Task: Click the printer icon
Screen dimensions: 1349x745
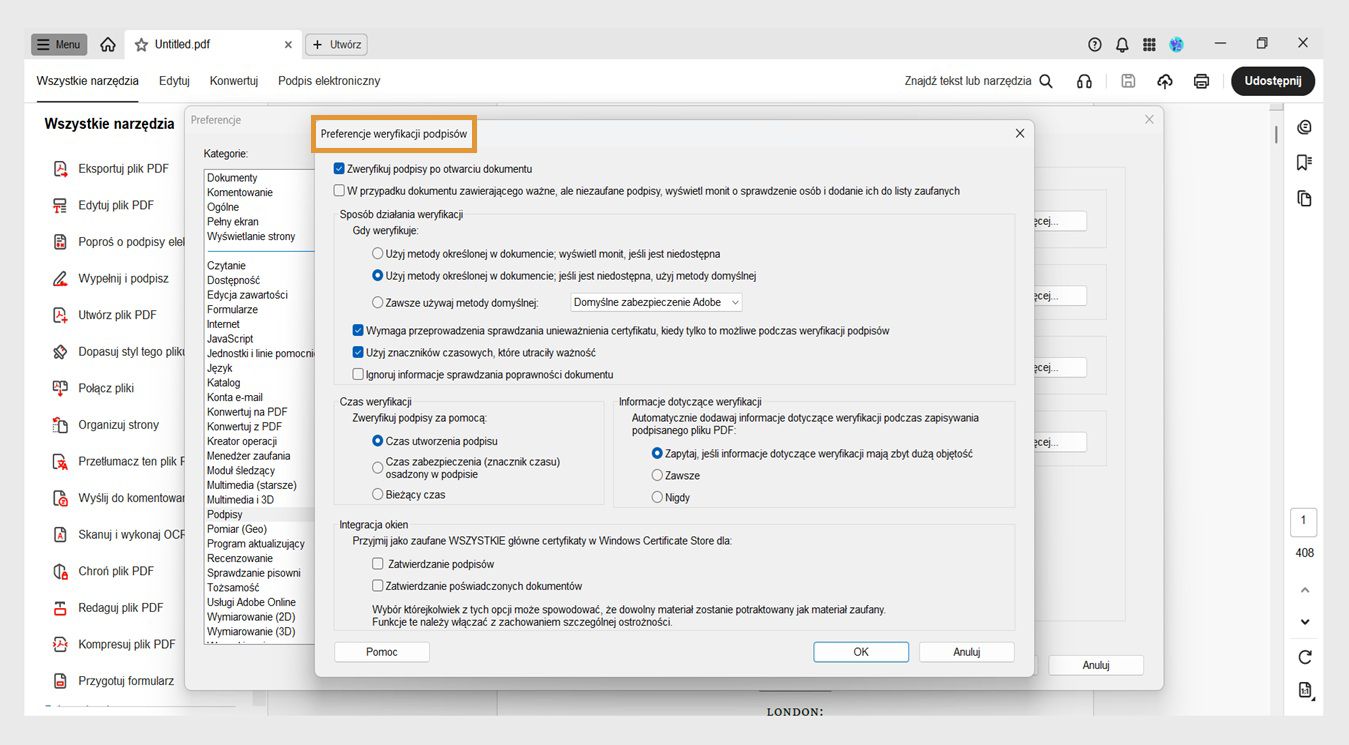Action: coord(1202,81)
